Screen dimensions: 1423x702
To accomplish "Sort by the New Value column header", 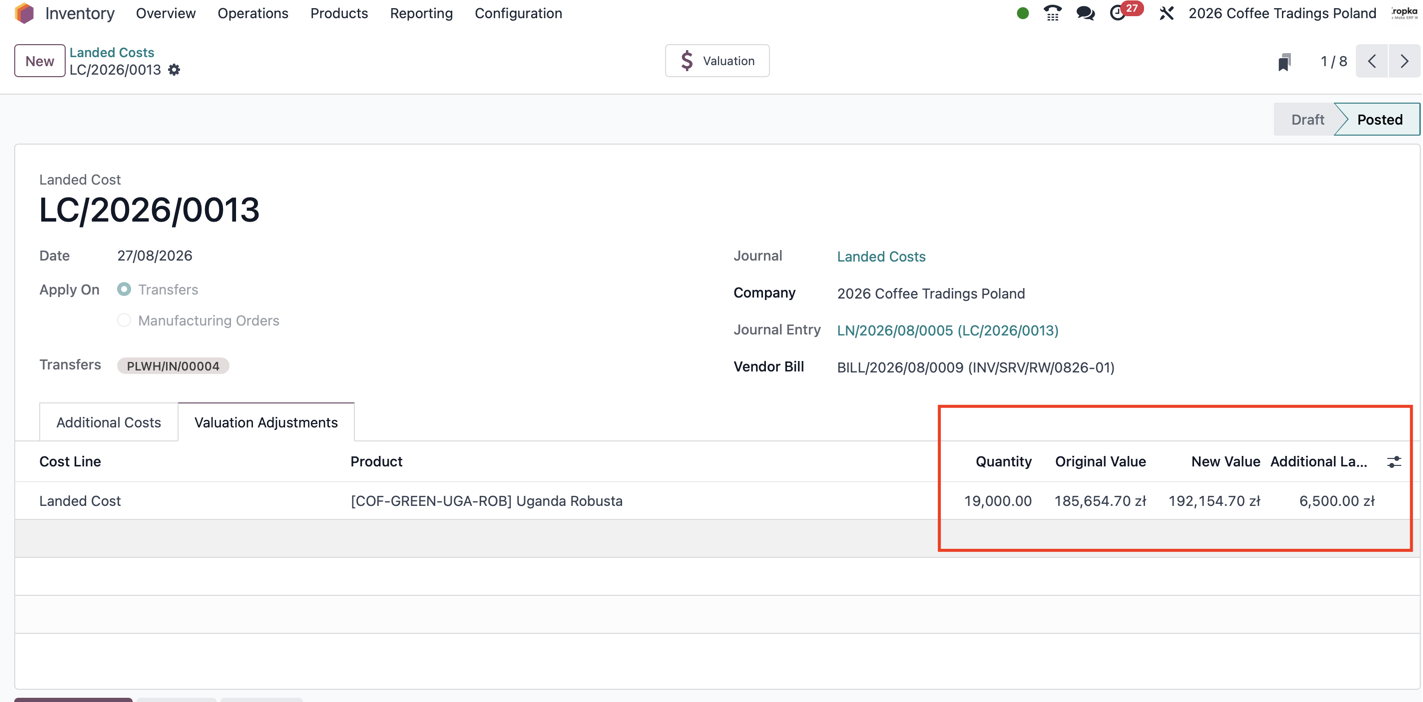I will [1225, 462].
